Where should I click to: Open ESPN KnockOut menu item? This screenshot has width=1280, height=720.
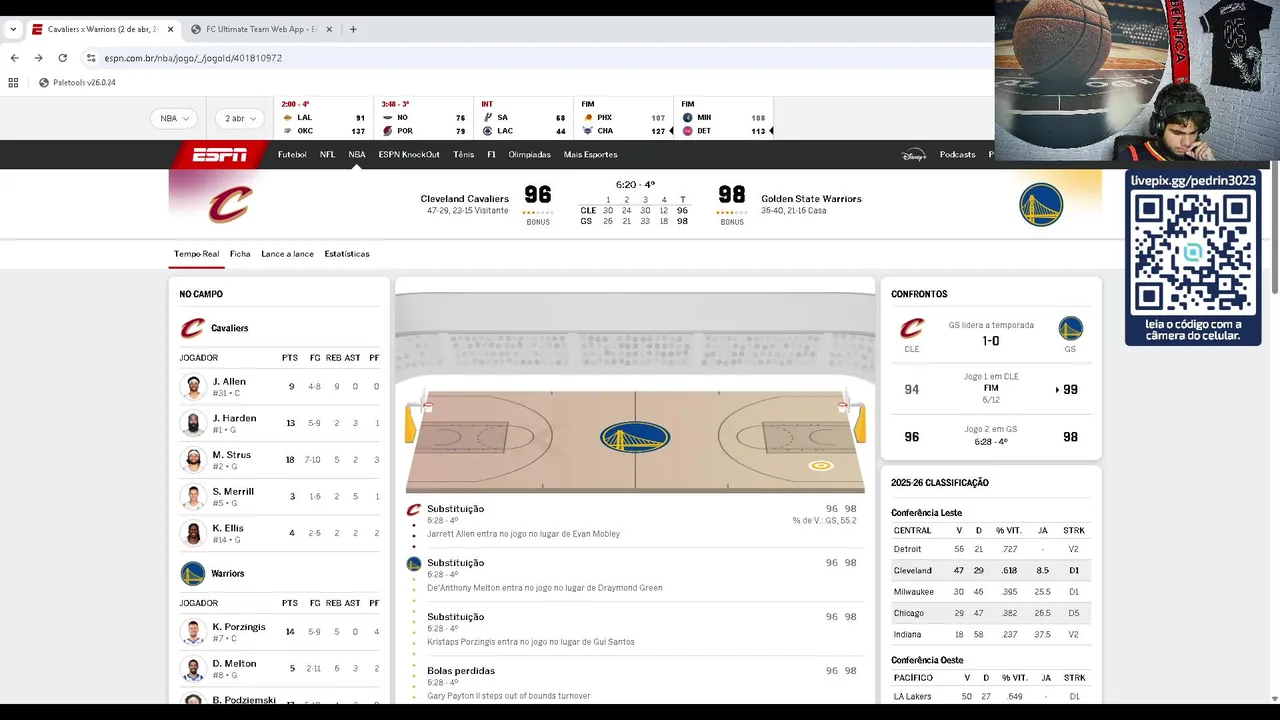[x=409, y=155]
